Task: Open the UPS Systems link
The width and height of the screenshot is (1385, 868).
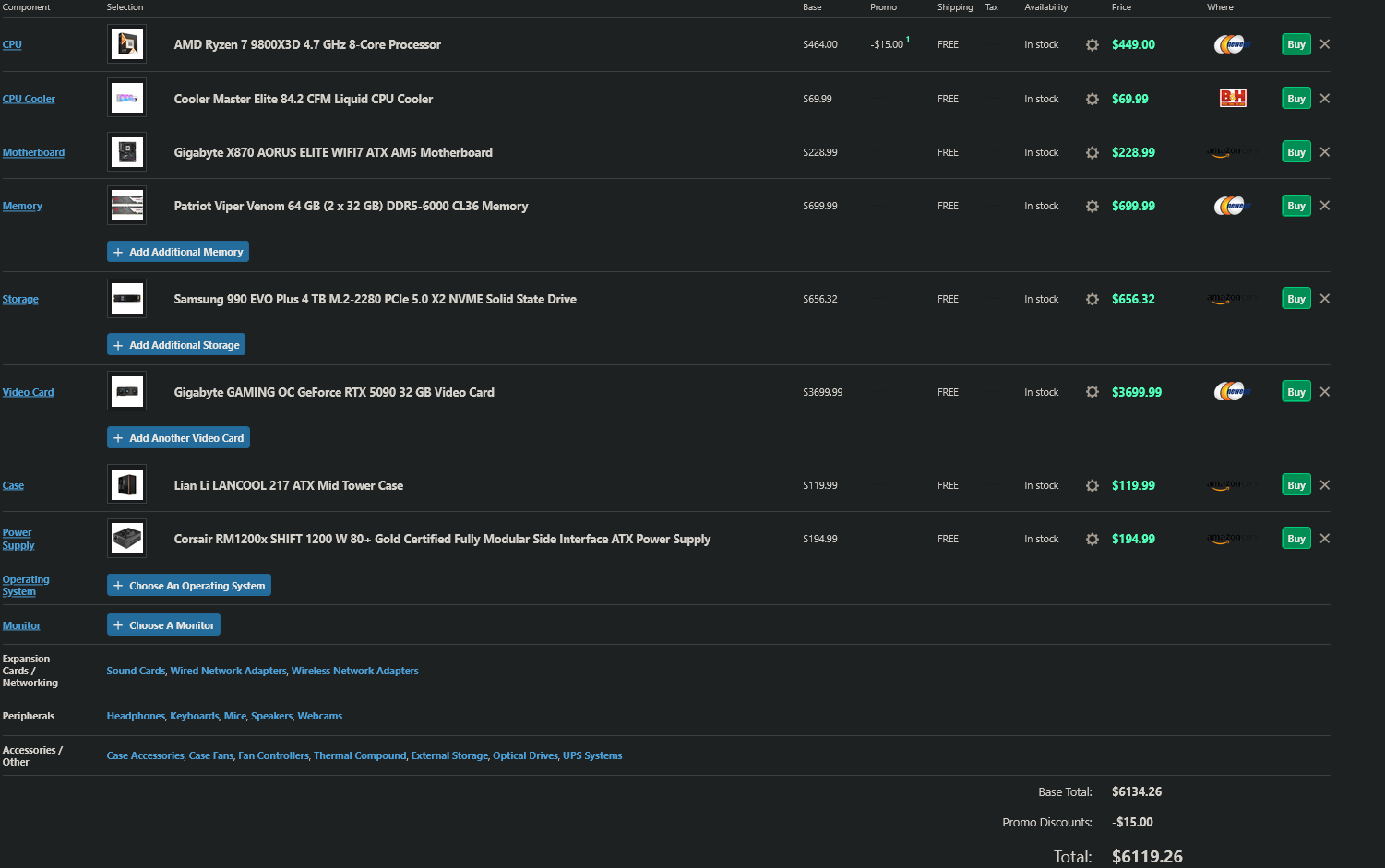Action: click(592, 755)
